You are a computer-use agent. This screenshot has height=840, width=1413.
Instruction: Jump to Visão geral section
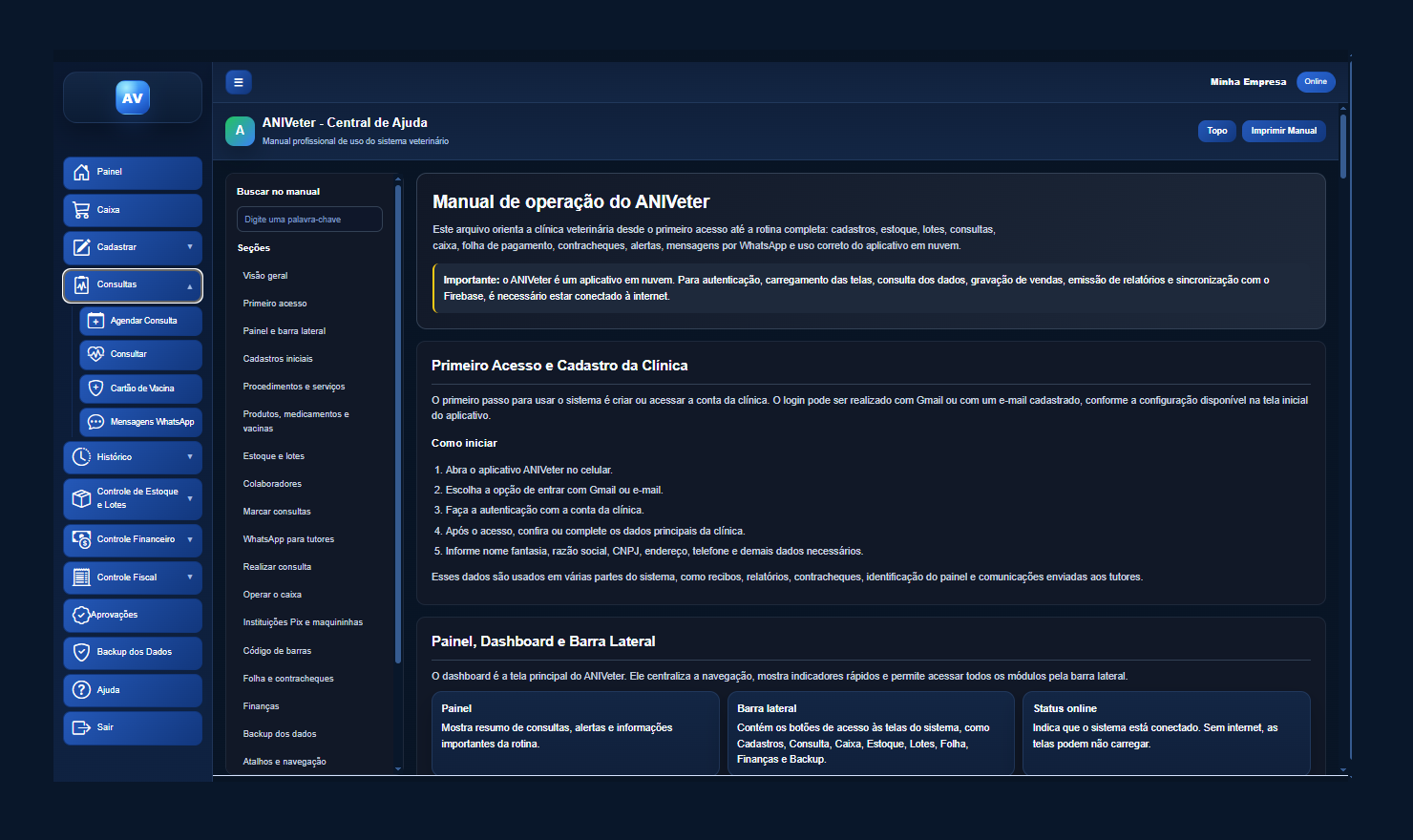click(265, 276)
